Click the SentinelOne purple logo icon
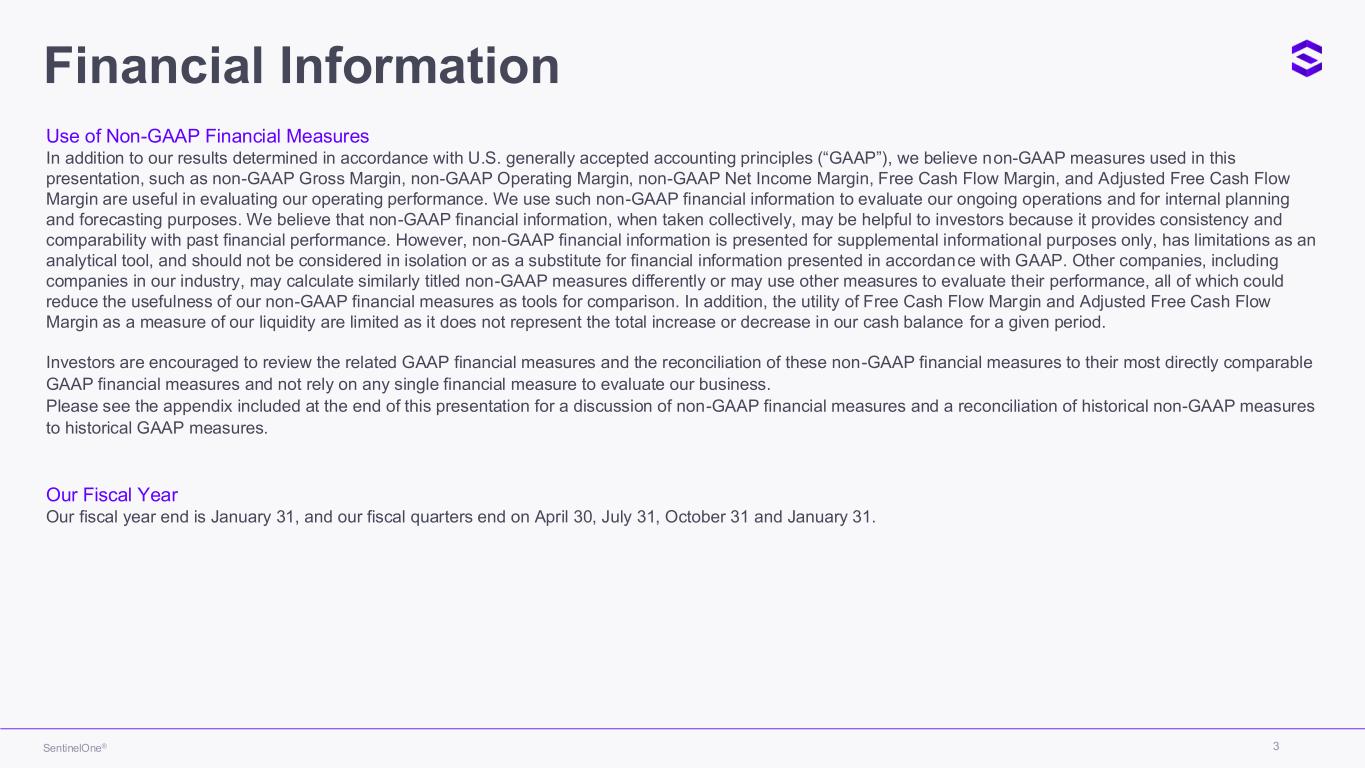The image size is (1365, 768). pos(1306,59)
